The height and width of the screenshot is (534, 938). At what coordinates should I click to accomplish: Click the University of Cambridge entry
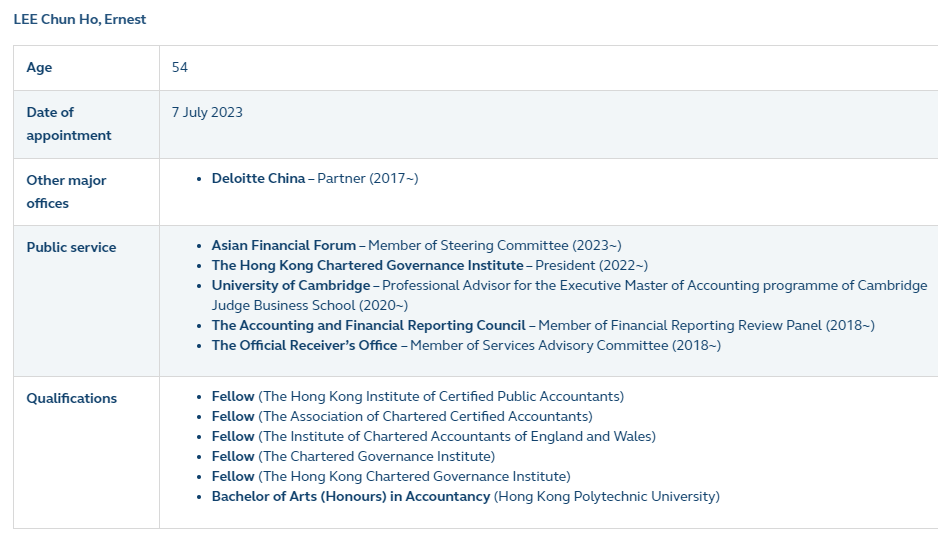(x=570, y=295)
